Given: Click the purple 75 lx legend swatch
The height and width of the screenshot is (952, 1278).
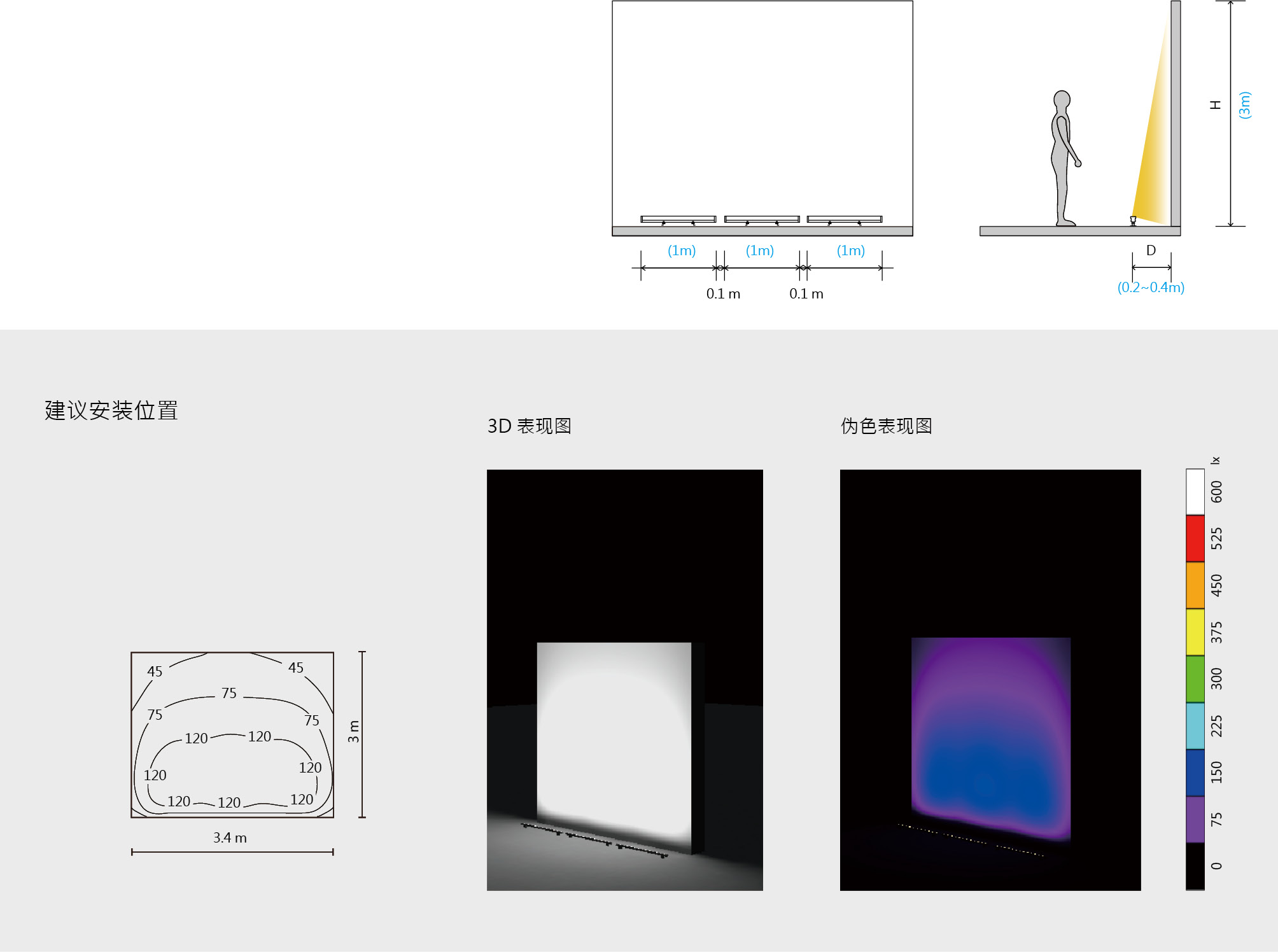Looking at the screenshot, I should (1195, 820).
